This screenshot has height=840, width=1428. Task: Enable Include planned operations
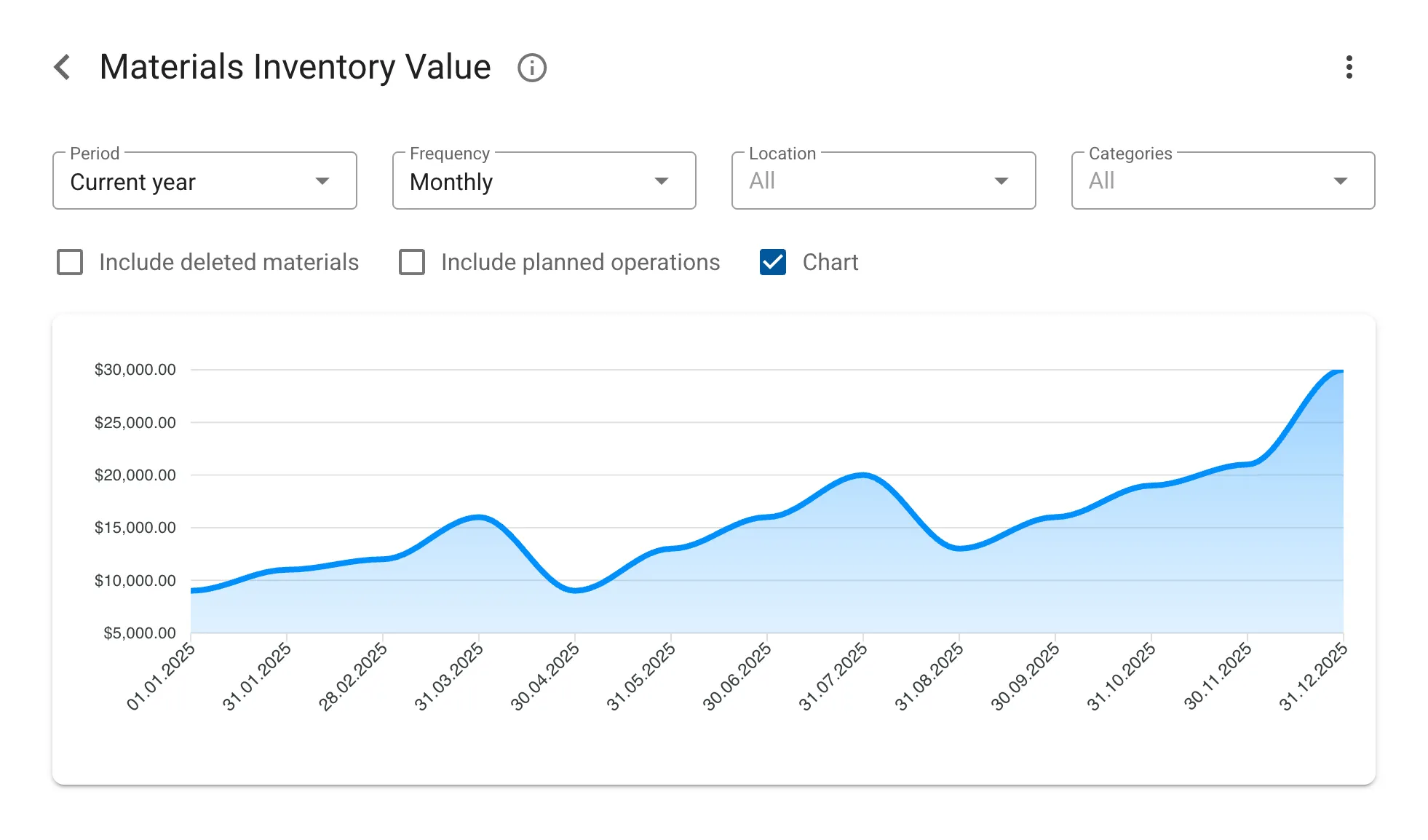[411, 262]
